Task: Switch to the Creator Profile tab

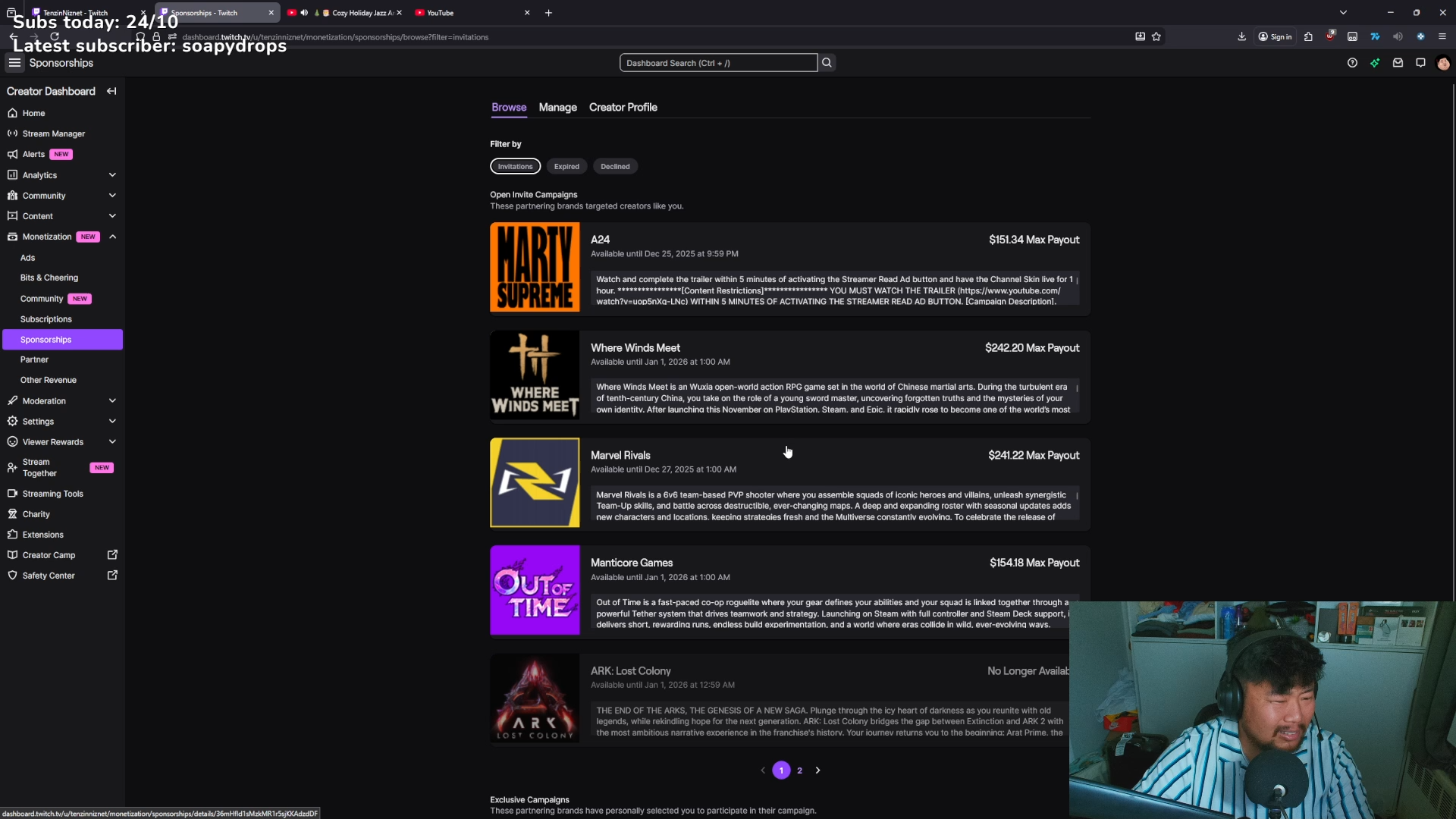Action: (623, 108)
